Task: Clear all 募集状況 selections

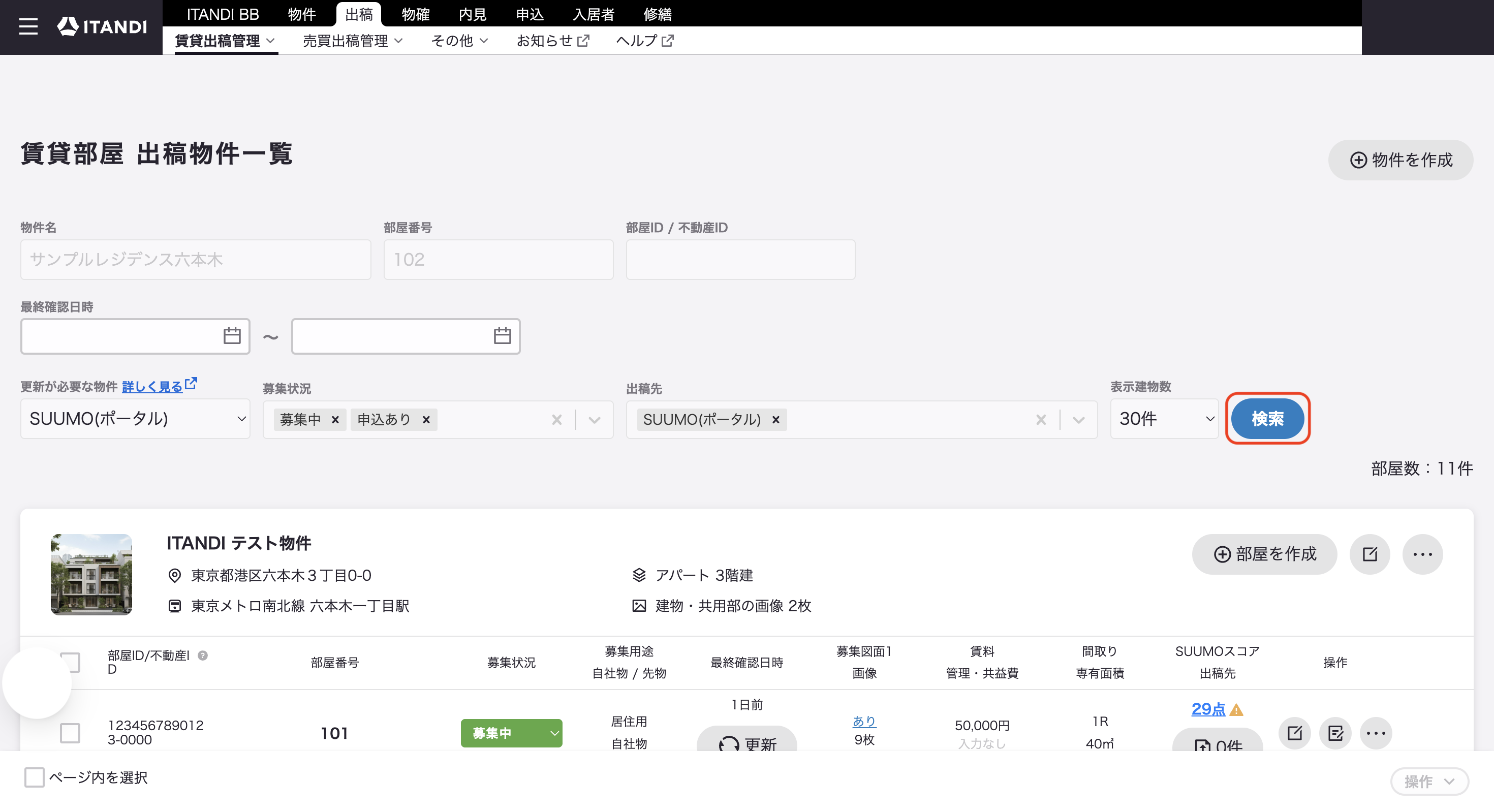Action: coord(557,419)
